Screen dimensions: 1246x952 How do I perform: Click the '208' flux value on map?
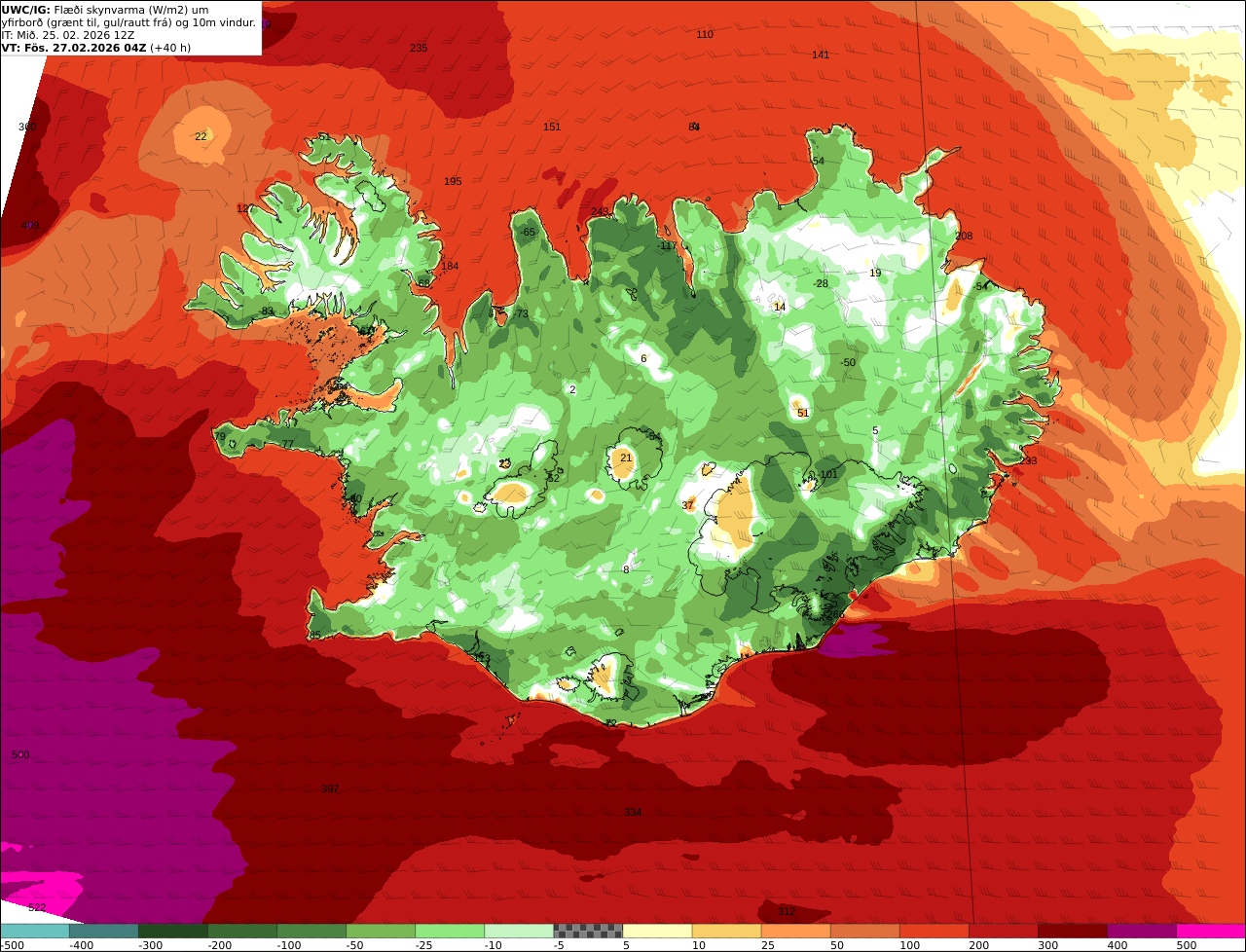point(964,236)
